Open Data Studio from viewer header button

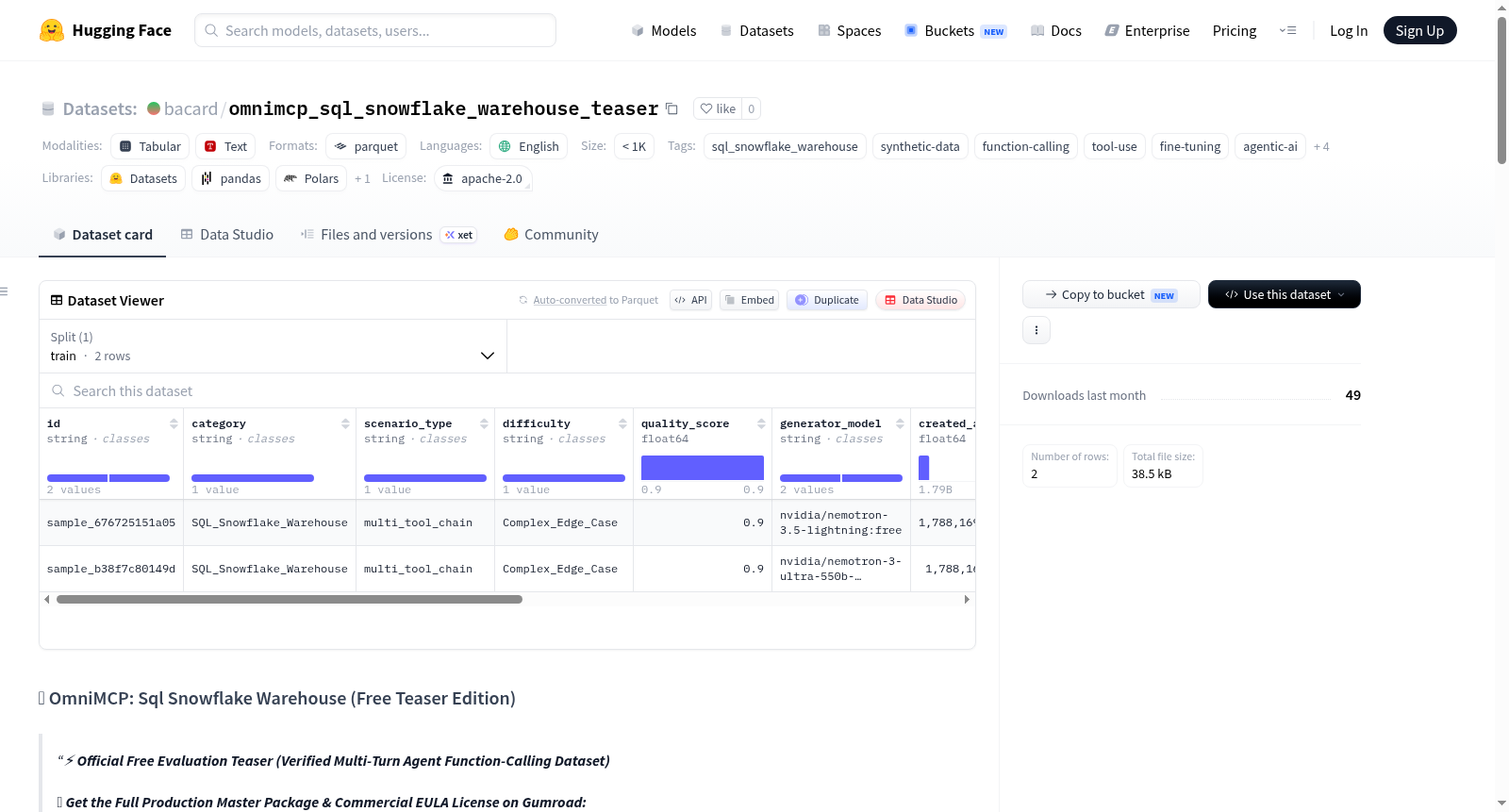point(920,300)
